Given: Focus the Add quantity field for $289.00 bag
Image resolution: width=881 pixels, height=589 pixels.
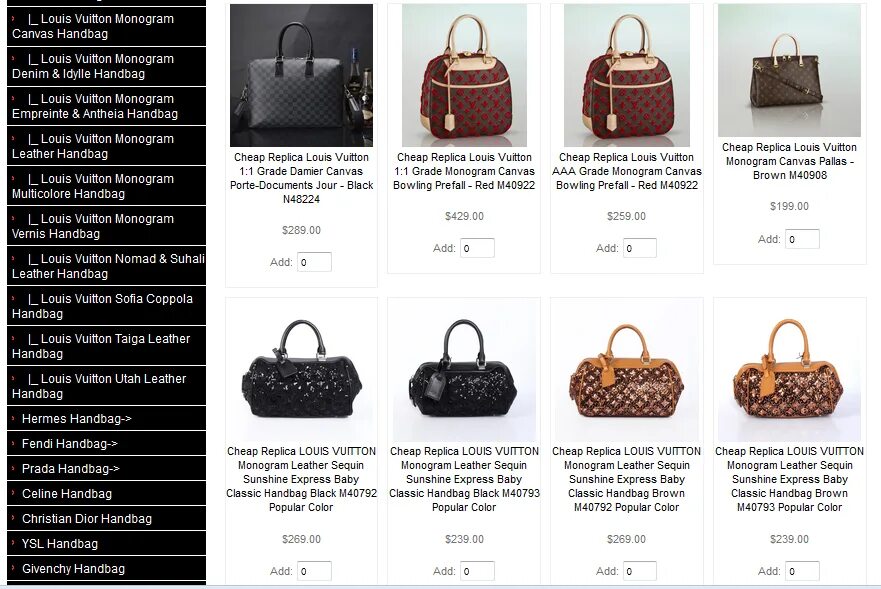Looking at the screenshot, I should coord(314,262).
